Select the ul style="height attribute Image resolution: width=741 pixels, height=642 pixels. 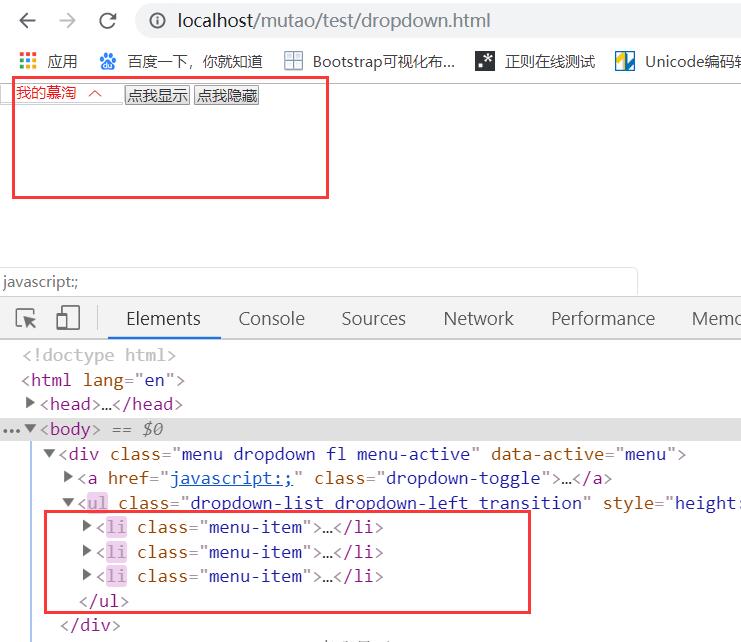coord(672,503)
